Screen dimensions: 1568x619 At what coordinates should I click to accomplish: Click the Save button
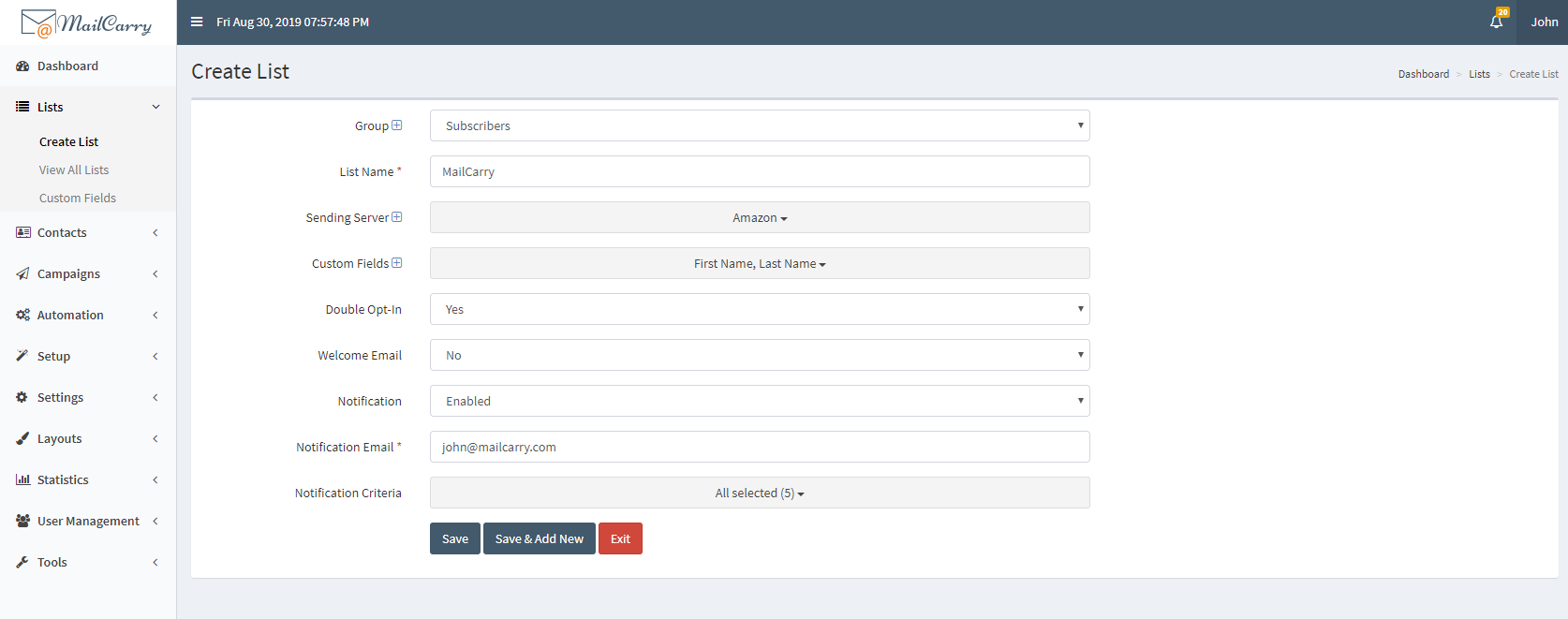(x=455, y=538)
